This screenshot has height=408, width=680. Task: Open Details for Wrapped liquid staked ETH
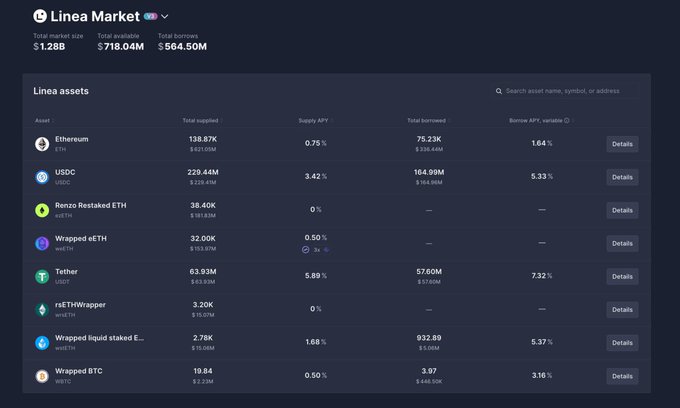(x=622, y=343)
